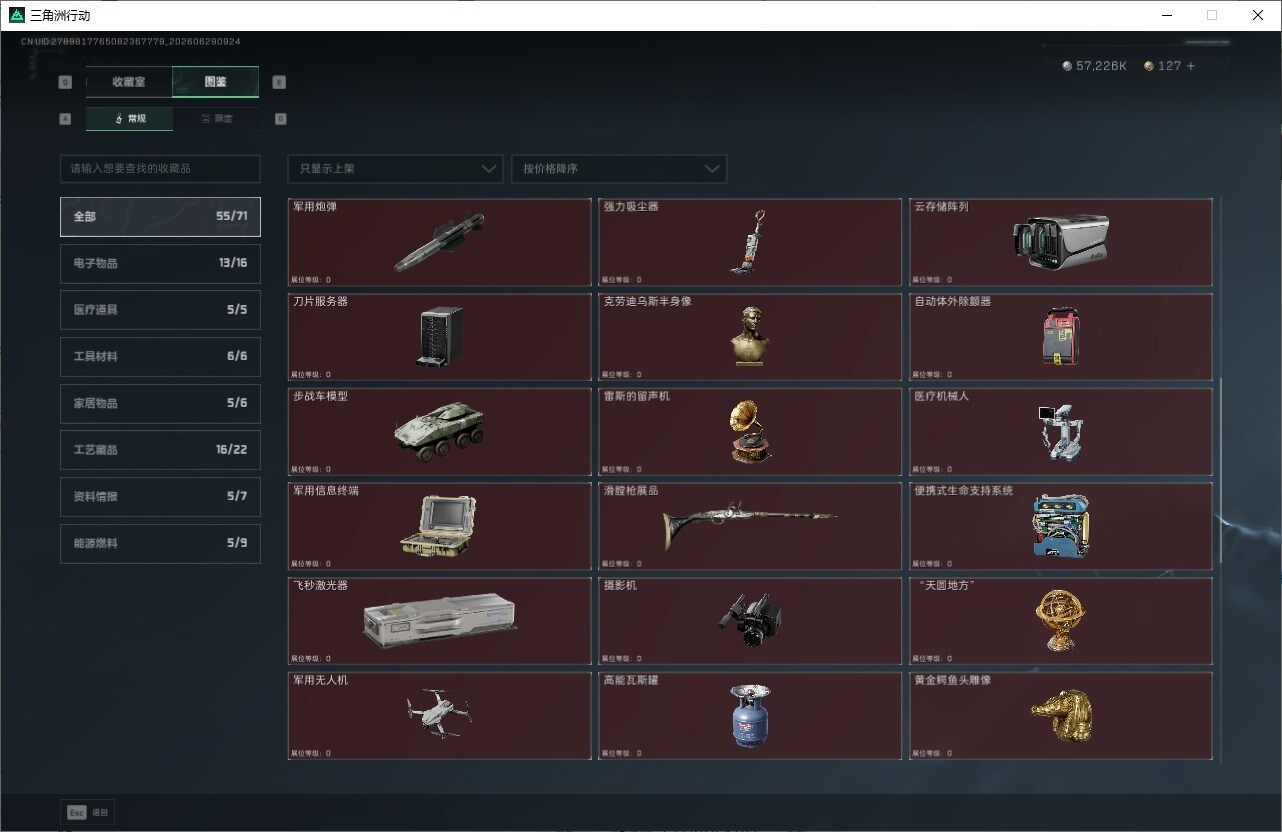Select the 限定 sub-tab
The image size is (1282, 832).
216,118
